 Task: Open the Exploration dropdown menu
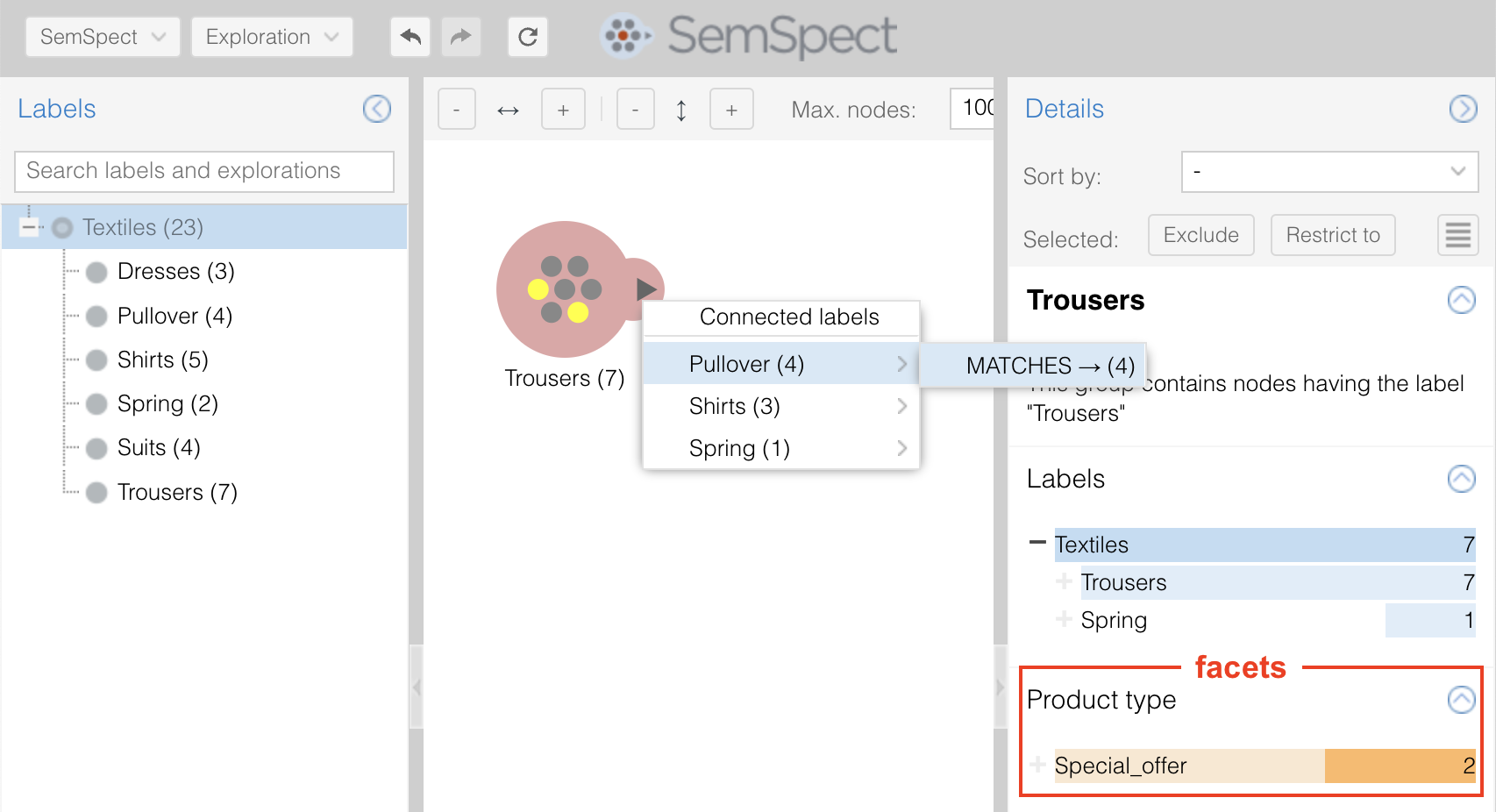tap(272, 37)
